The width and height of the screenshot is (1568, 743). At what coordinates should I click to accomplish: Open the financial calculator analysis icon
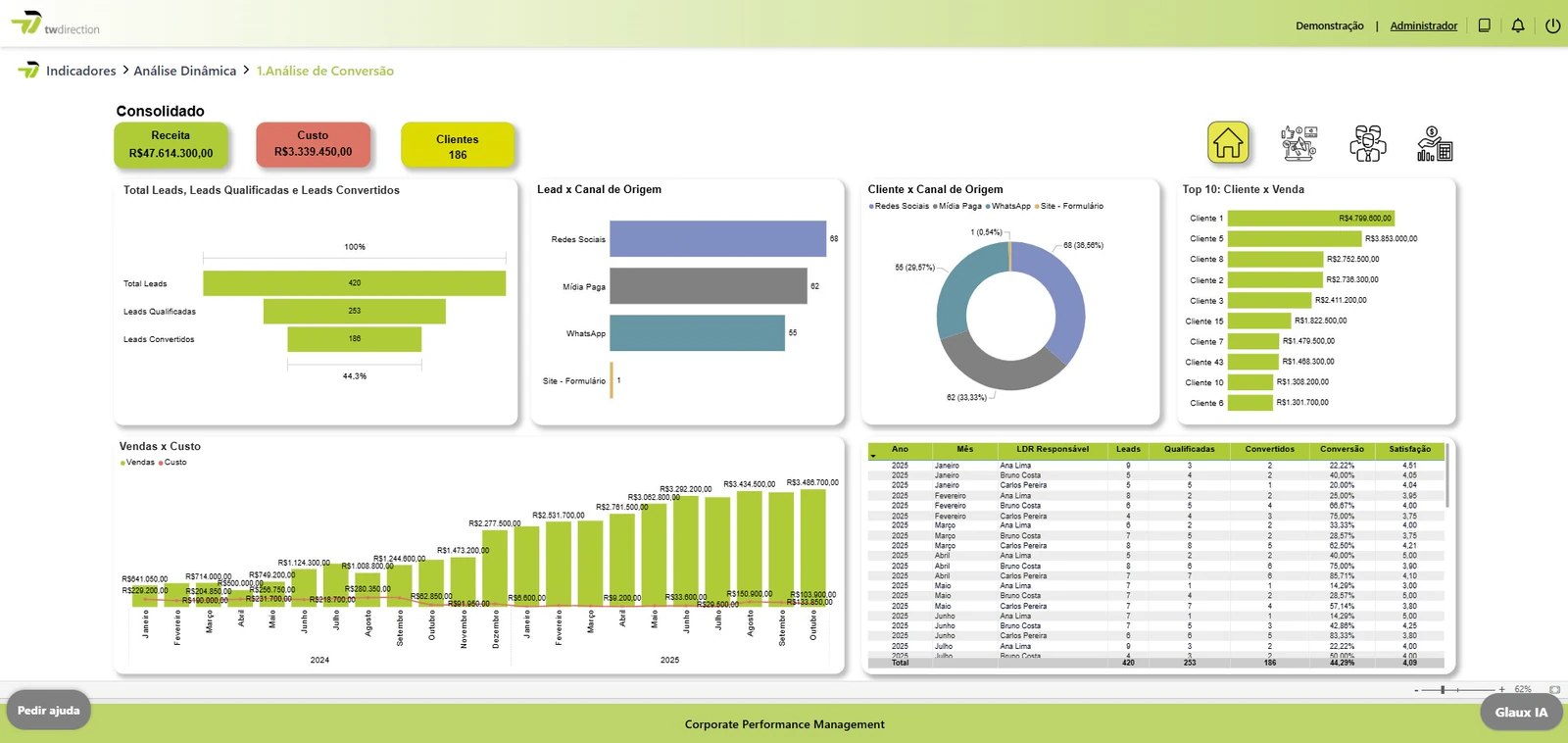(x=1435, y=143)
